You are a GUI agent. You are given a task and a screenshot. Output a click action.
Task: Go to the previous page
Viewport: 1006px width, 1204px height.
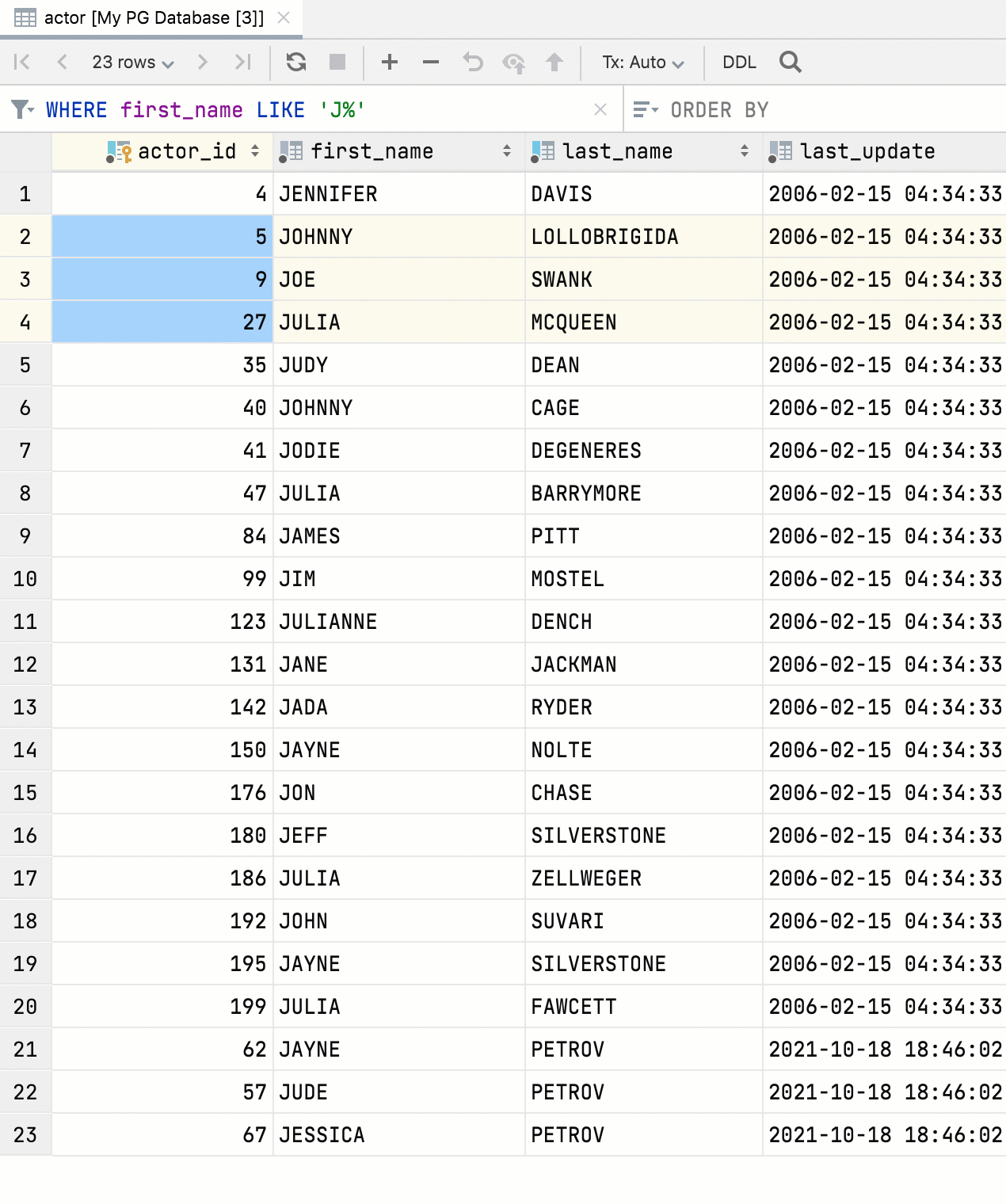(x=62, y=62)
